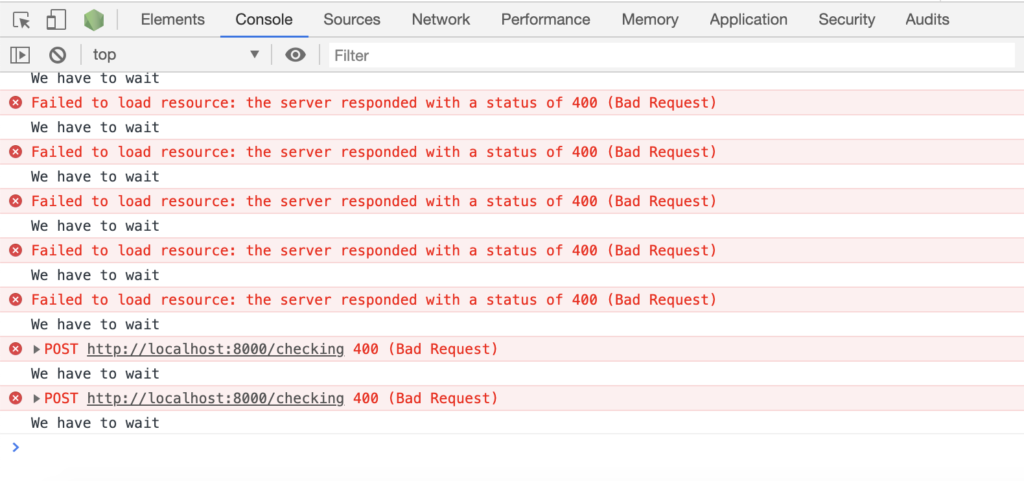The height and width of the screenshot is (481, 1024).
Task: Open the Application tab
Action: tap(748, 20)
